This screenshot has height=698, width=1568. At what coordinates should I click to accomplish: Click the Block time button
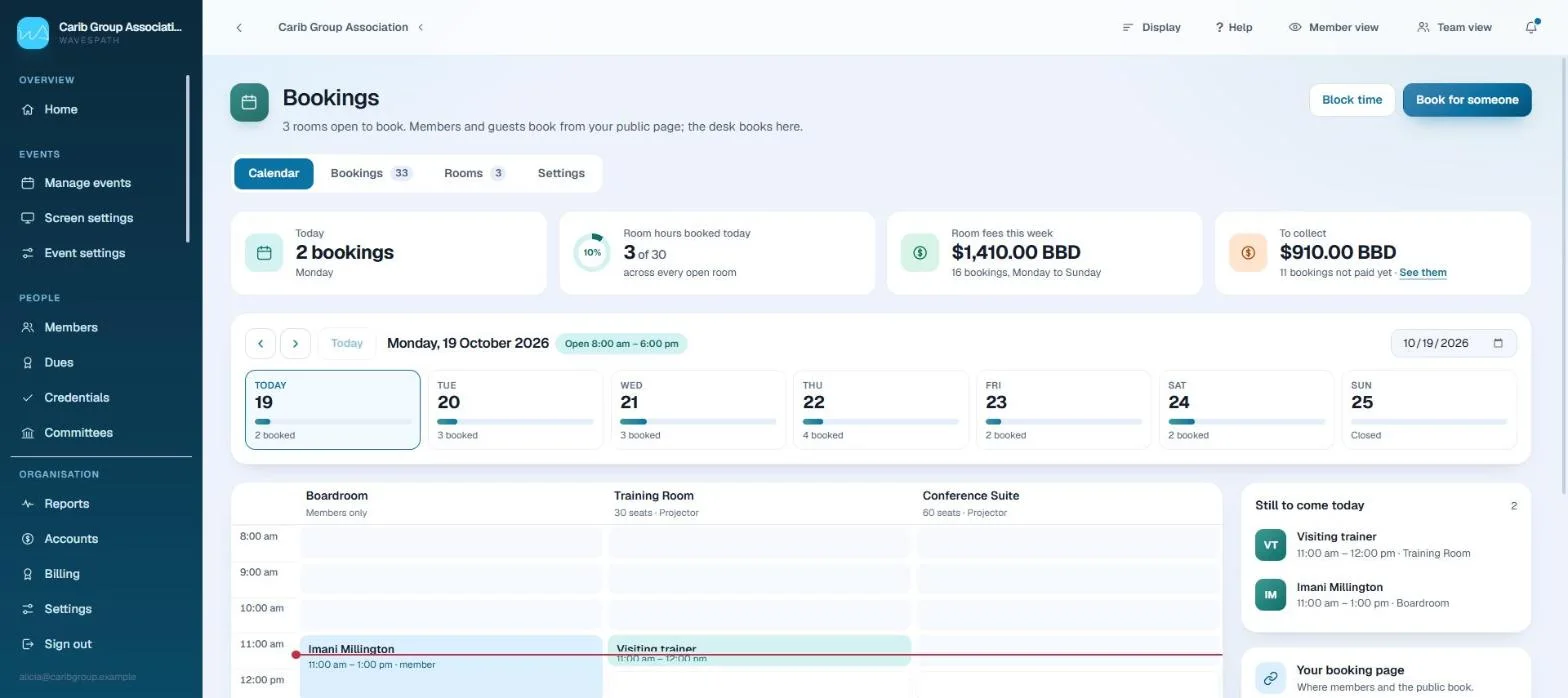point(1352,100)
